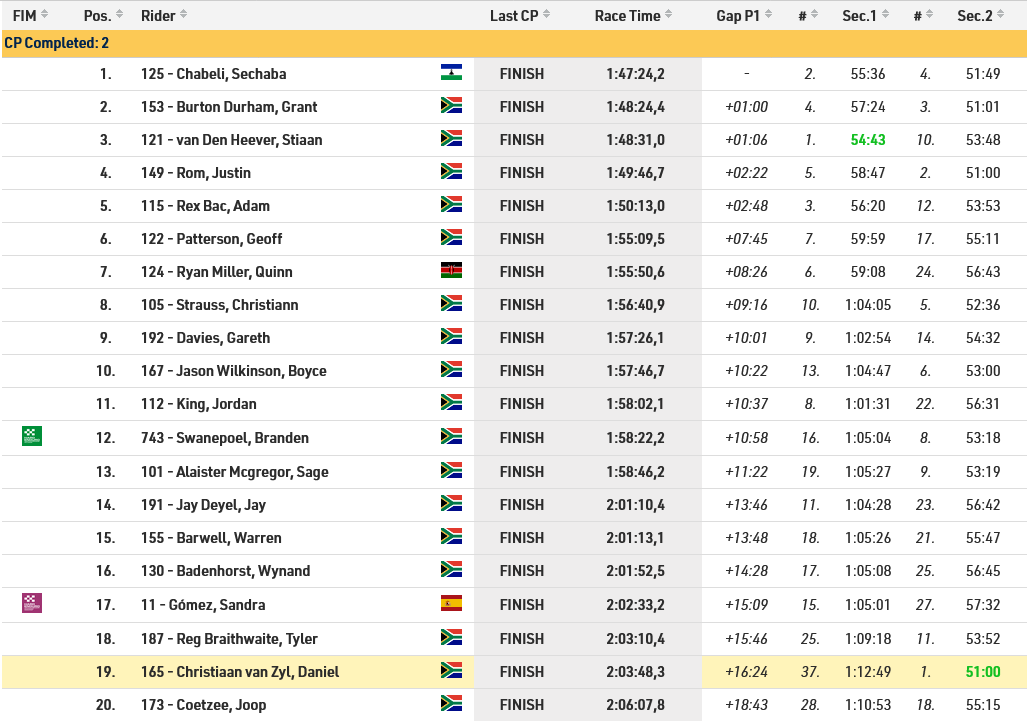
Task: Click South Africa flag beside Justin Rom
Action: tap(451, 172)
